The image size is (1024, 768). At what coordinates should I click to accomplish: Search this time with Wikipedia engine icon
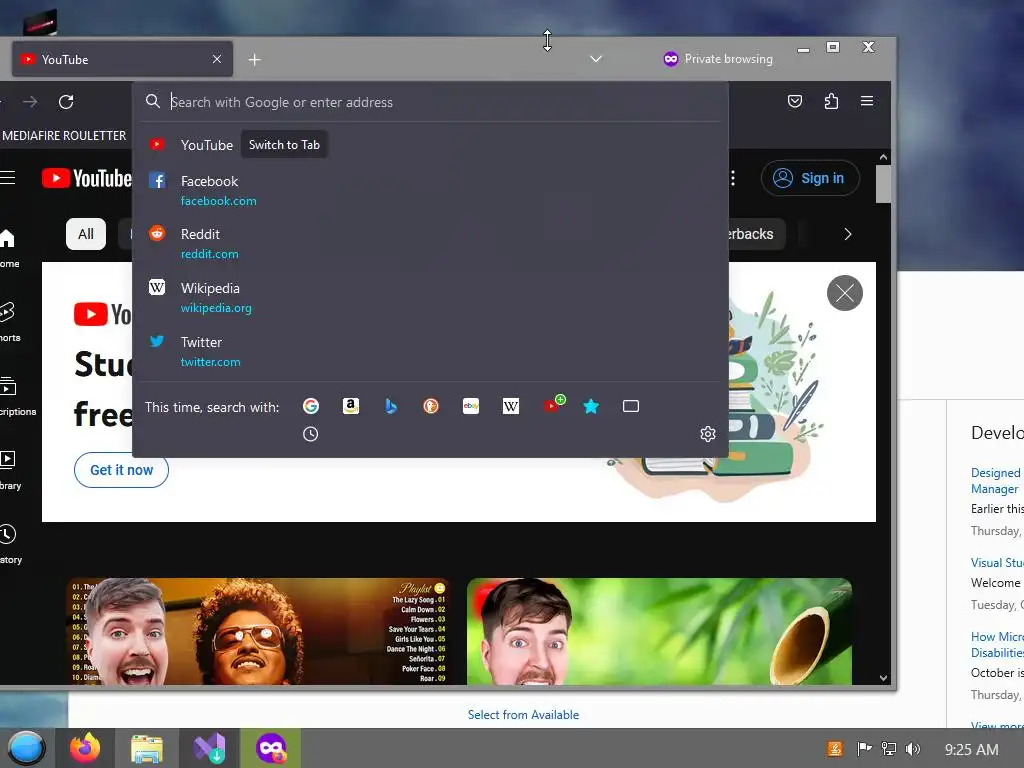pyautogui.click(x=511, y=406)
